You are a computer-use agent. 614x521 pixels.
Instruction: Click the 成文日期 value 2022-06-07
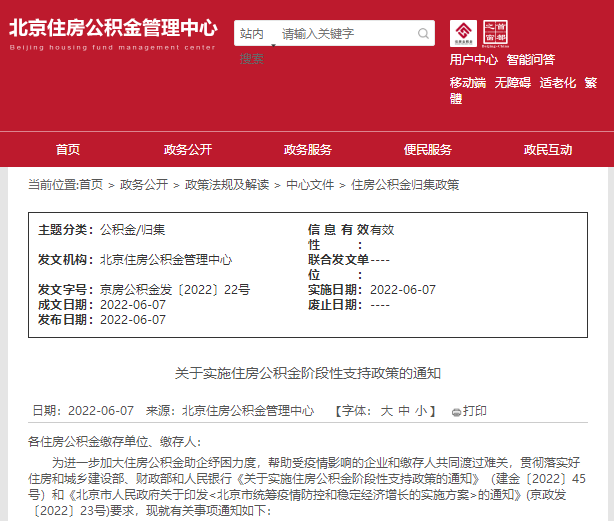(x=133, y=305)
